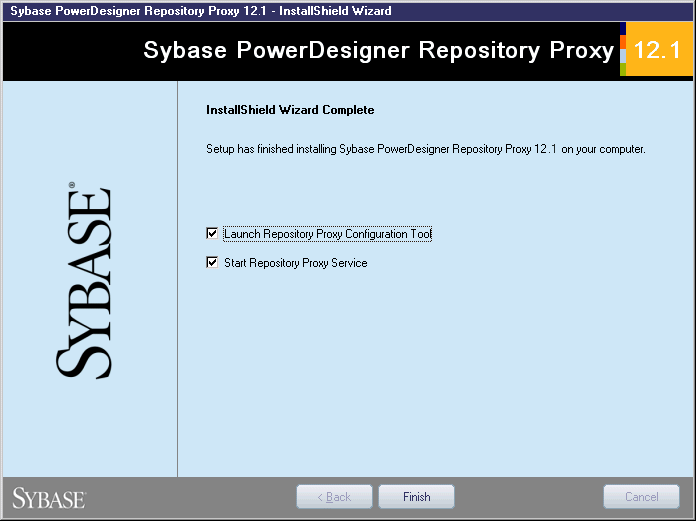Uncheck Launch Repository Proxy Configuration Tool checkbox
The image size is (696, 521).
(212, 233)
